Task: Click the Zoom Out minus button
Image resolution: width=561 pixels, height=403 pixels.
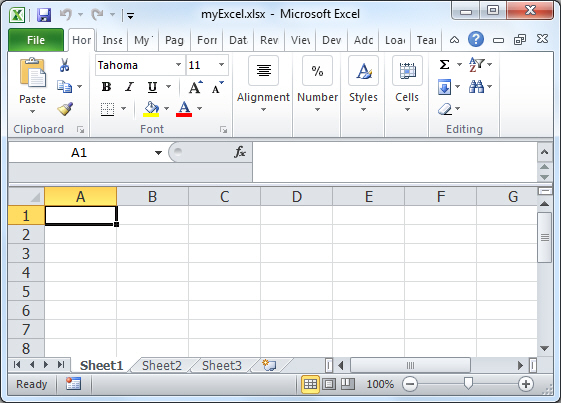Action: 410,384
